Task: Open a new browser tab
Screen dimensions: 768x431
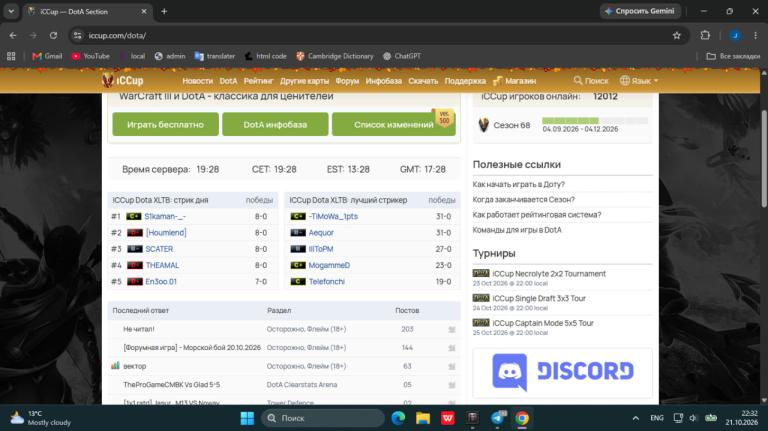Action: tap(164, 11)
